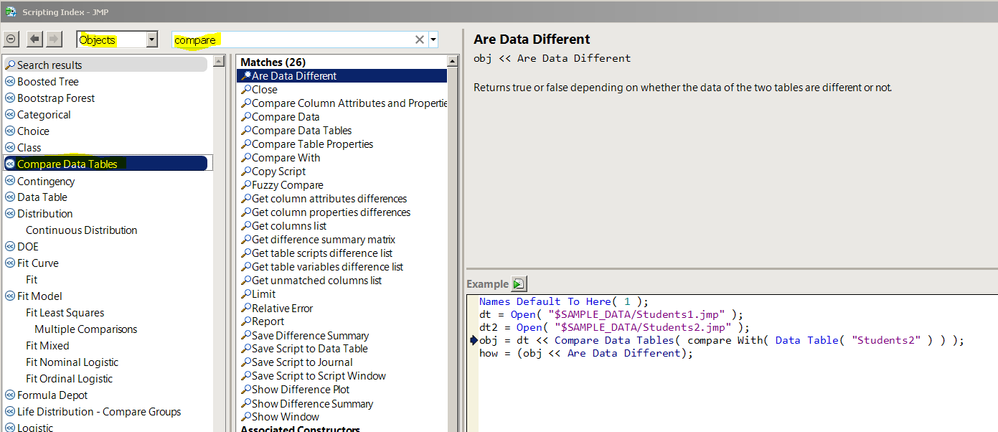This screenshot has width=998, height=432.
Task: Select Fit Mixed sub-item
Action: (48, 345)
